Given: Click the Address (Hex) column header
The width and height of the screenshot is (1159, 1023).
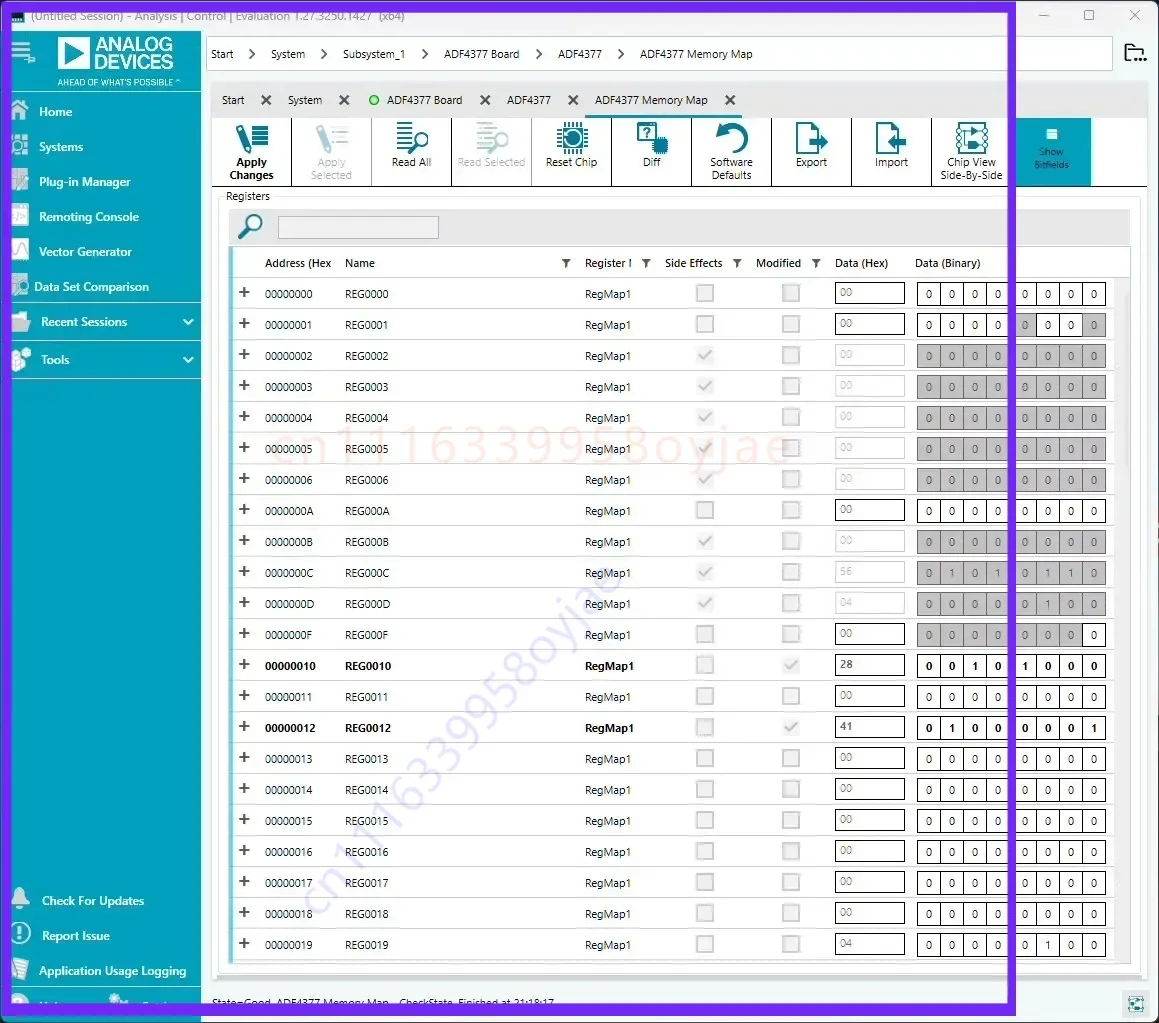Looking at the screenshot, I should coord(298,263).
